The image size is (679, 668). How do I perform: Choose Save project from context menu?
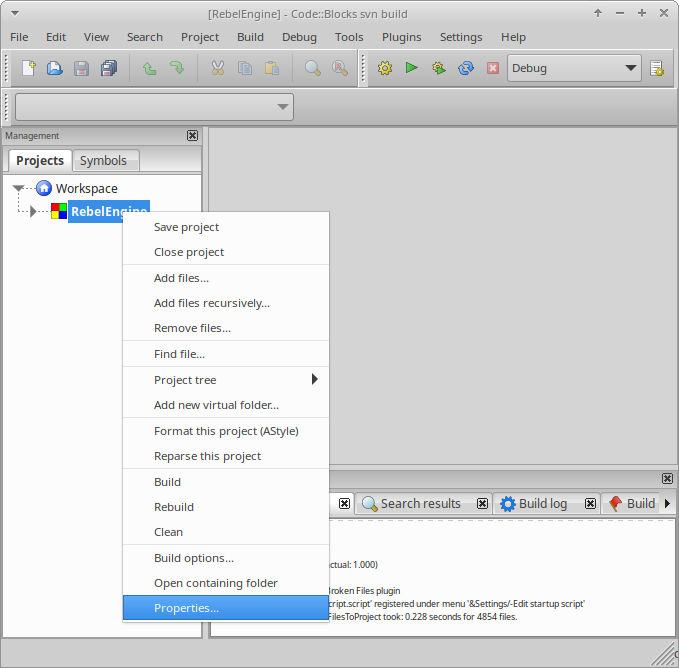click(x=226, y=227)
